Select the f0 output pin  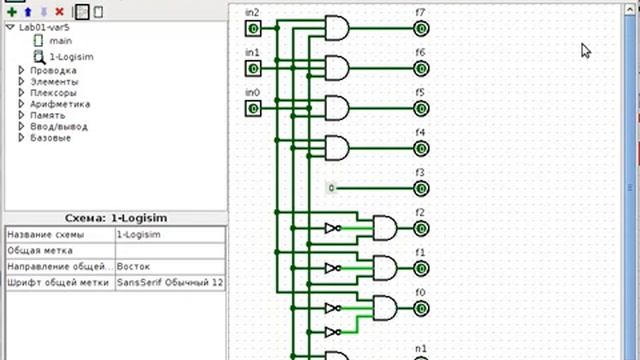421,309
